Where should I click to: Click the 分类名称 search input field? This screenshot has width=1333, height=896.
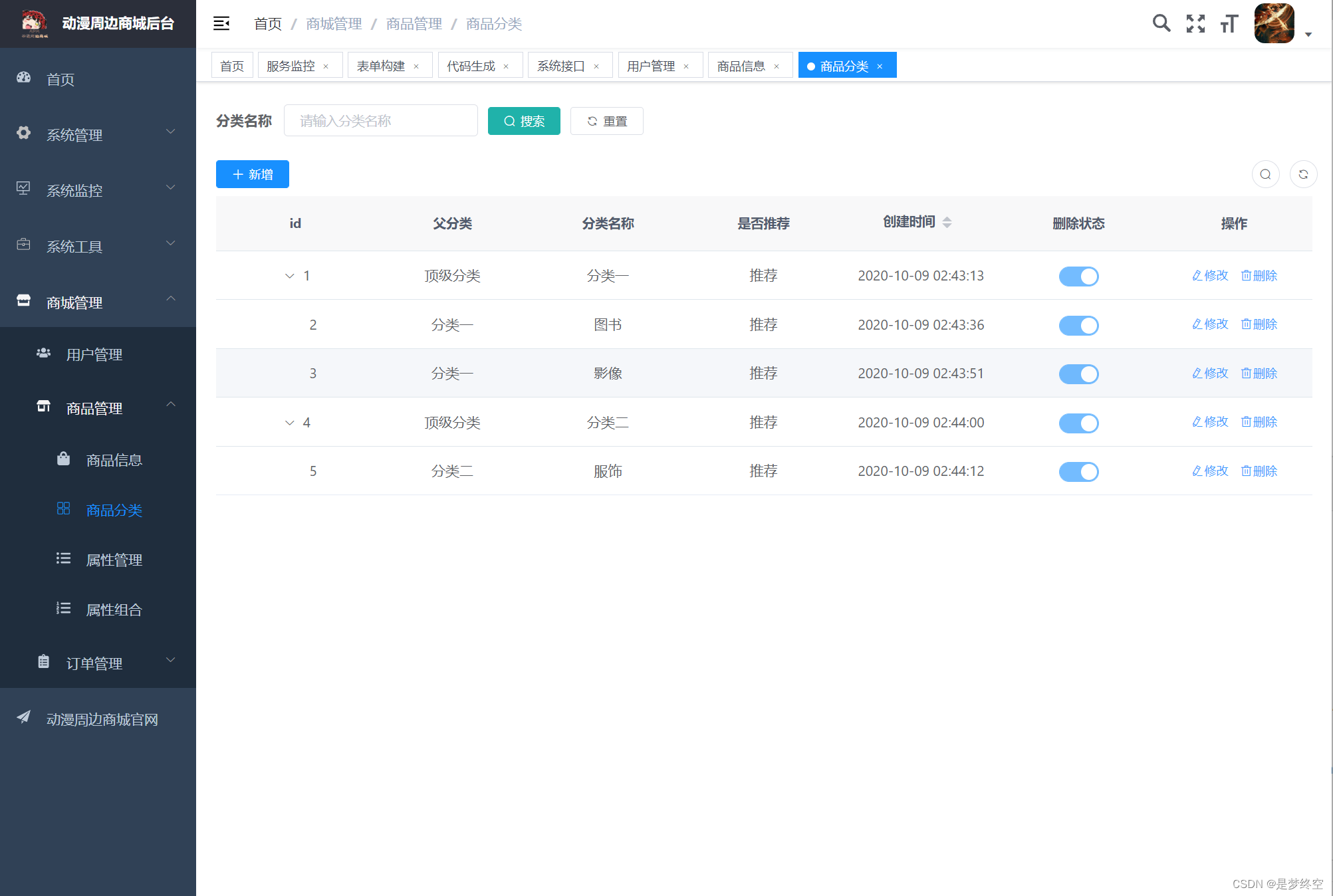[380, 120]
